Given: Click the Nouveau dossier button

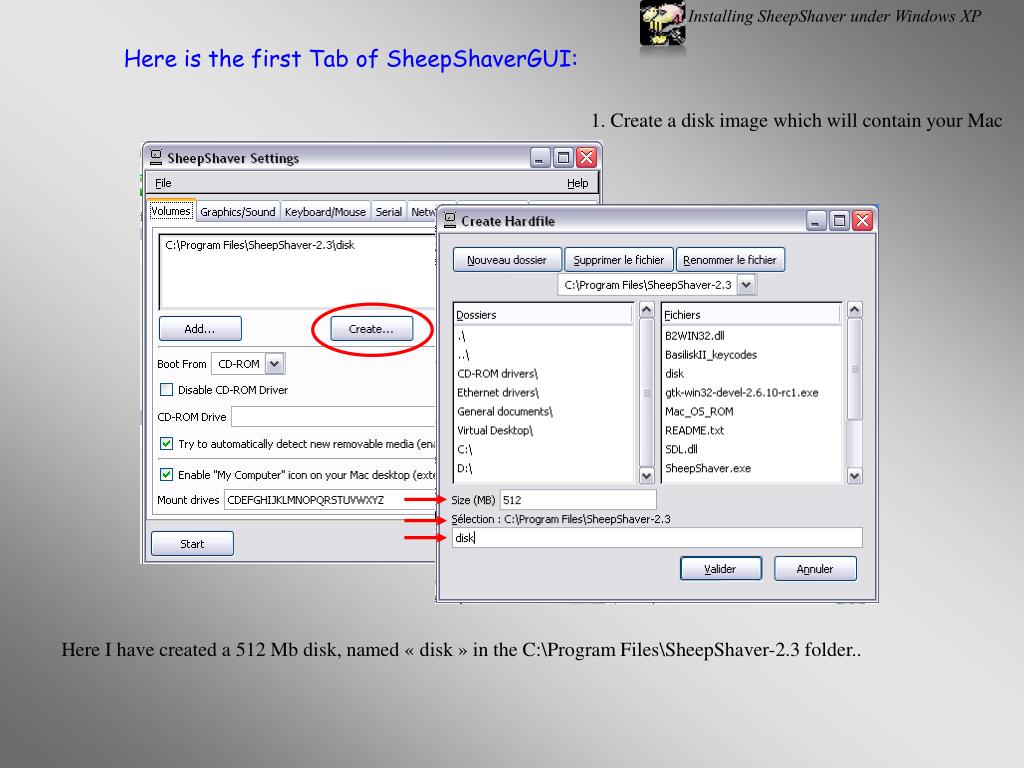Looking at the screenshot, I should click(x=507, y=260).
